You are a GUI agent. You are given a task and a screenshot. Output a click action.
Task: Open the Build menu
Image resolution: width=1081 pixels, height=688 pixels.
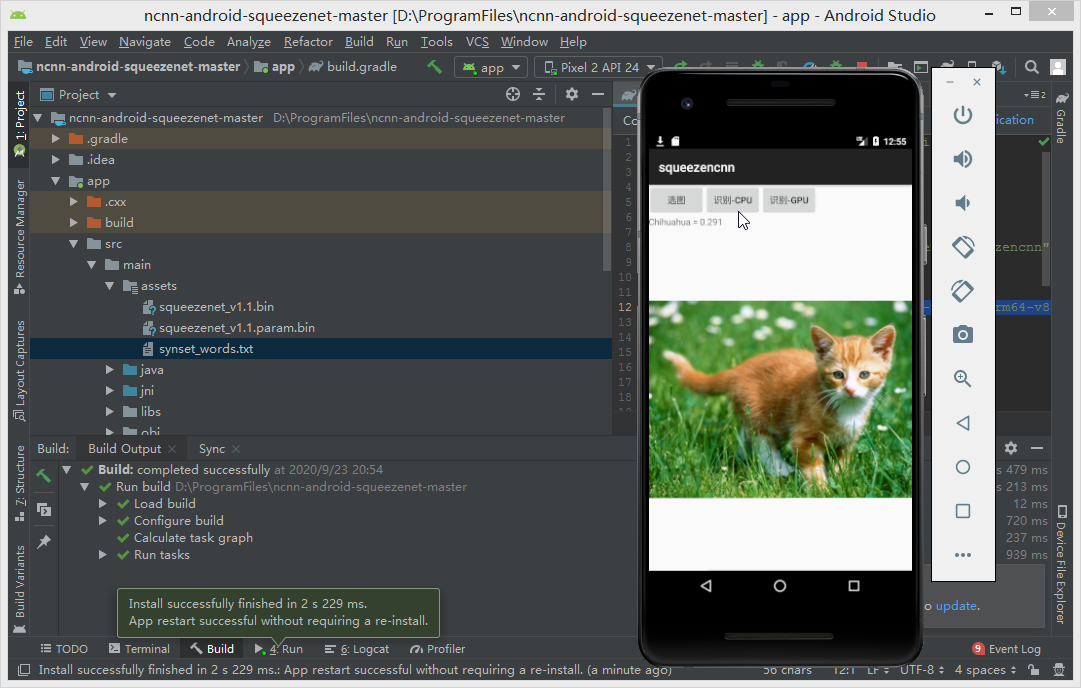point(359,42)
